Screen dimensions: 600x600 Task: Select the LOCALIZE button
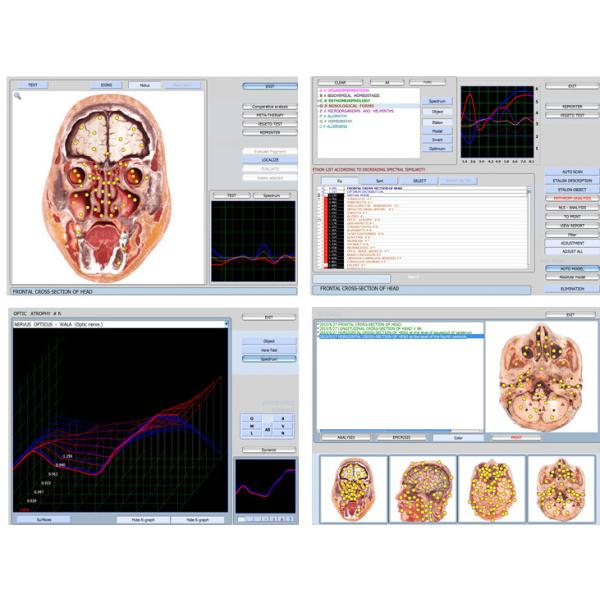[x=269, y=159]
